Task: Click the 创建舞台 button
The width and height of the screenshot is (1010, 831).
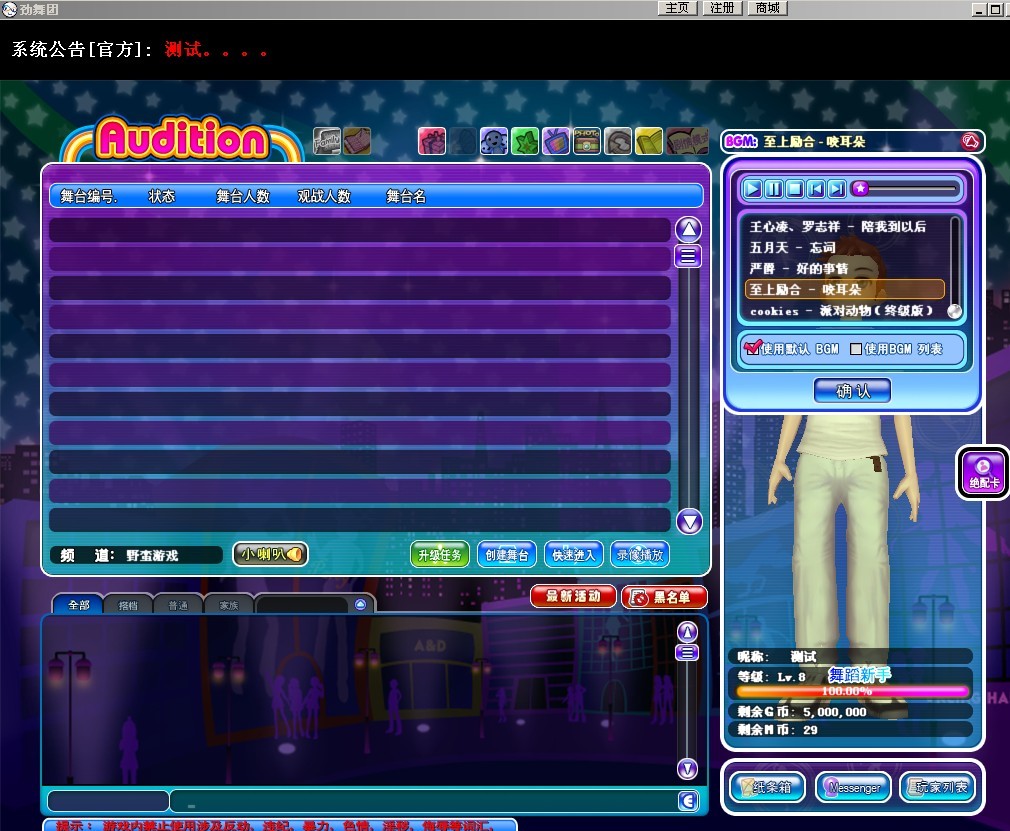Action: (506, 555)
